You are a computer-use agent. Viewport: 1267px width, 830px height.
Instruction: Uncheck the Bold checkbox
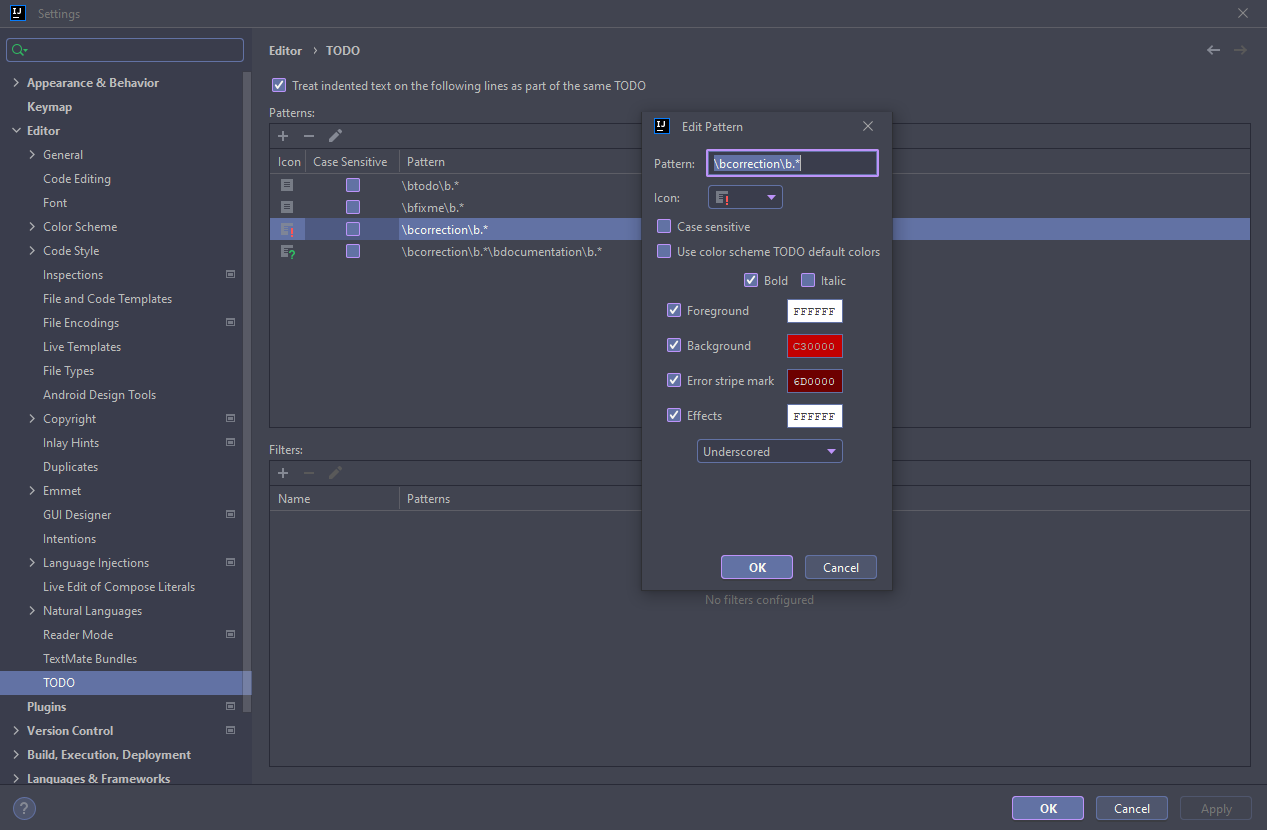[x=751, y=281]
